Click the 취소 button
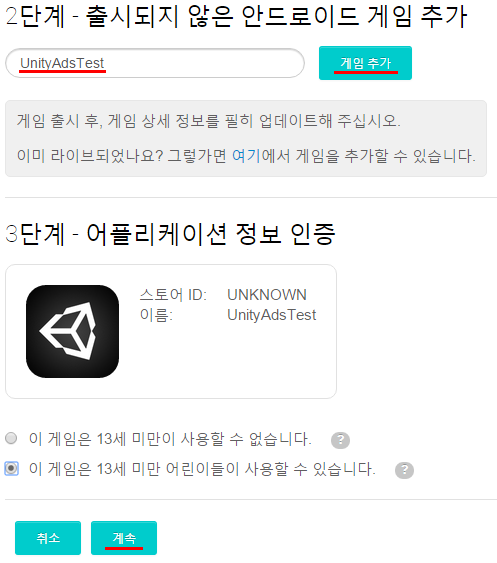 [x=48, y=538]
